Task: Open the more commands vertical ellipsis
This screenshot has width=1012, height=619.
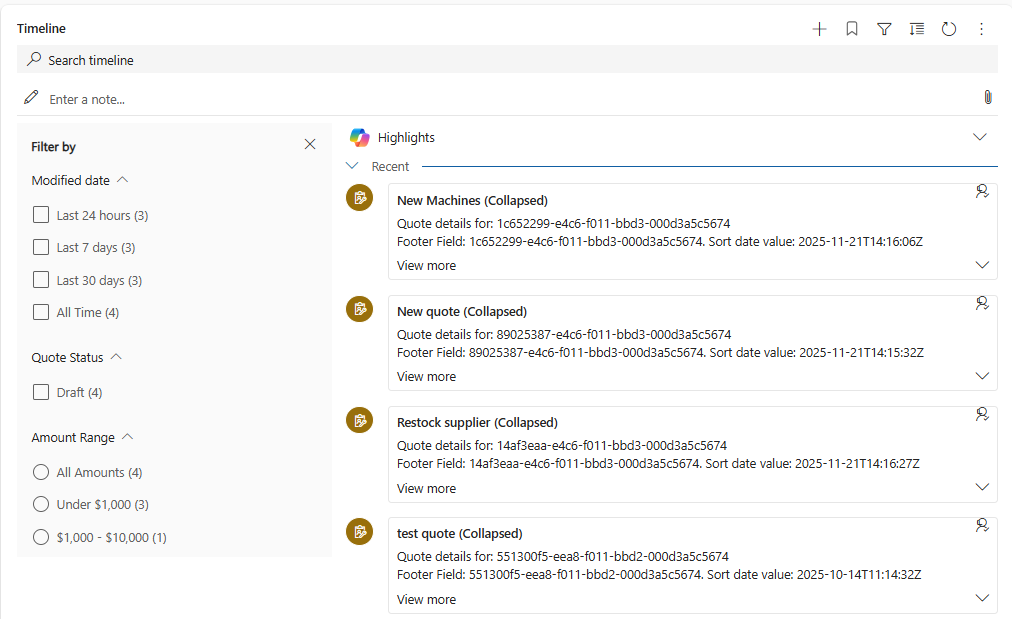Action: click(981, 30)
